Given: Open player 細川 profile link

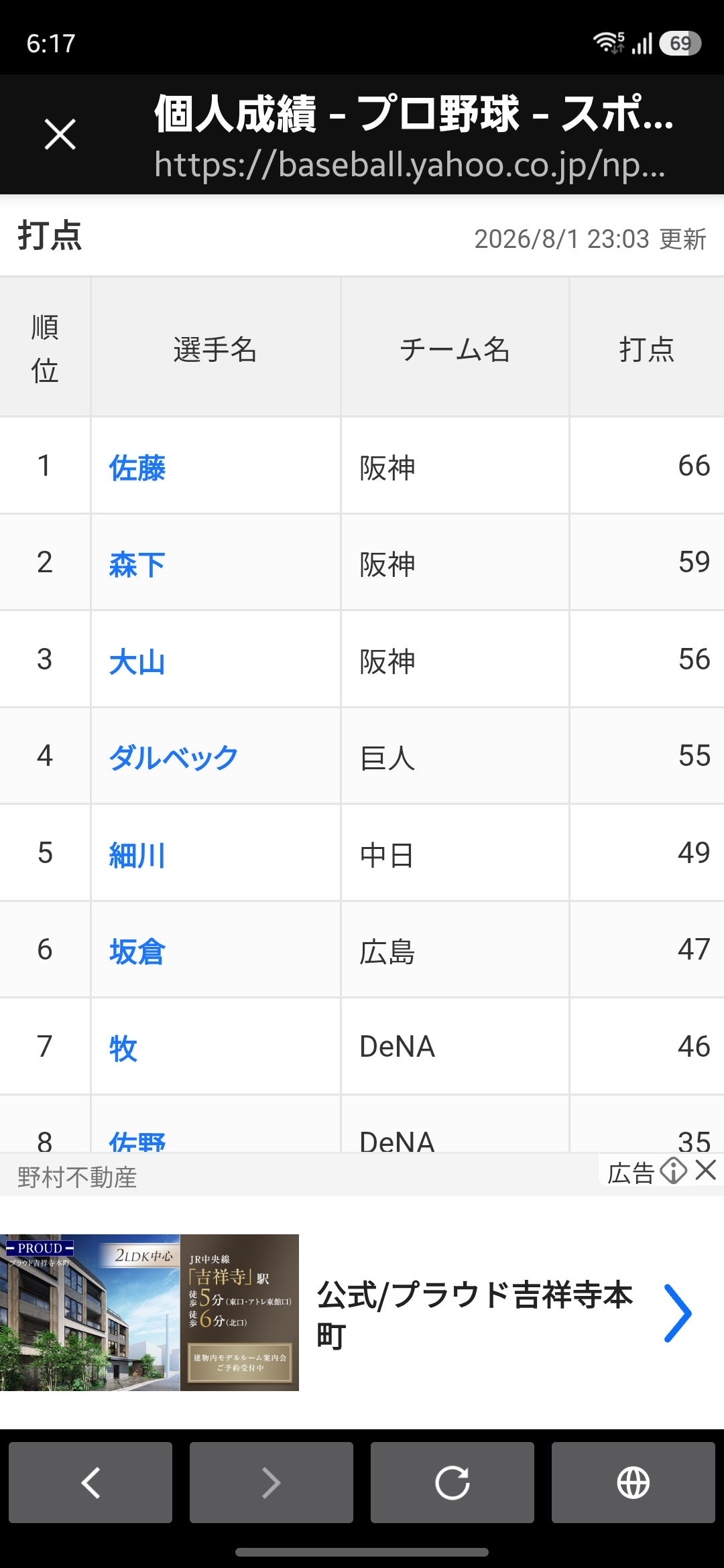Looking at the screenshot, I should (x=137, y=854).
